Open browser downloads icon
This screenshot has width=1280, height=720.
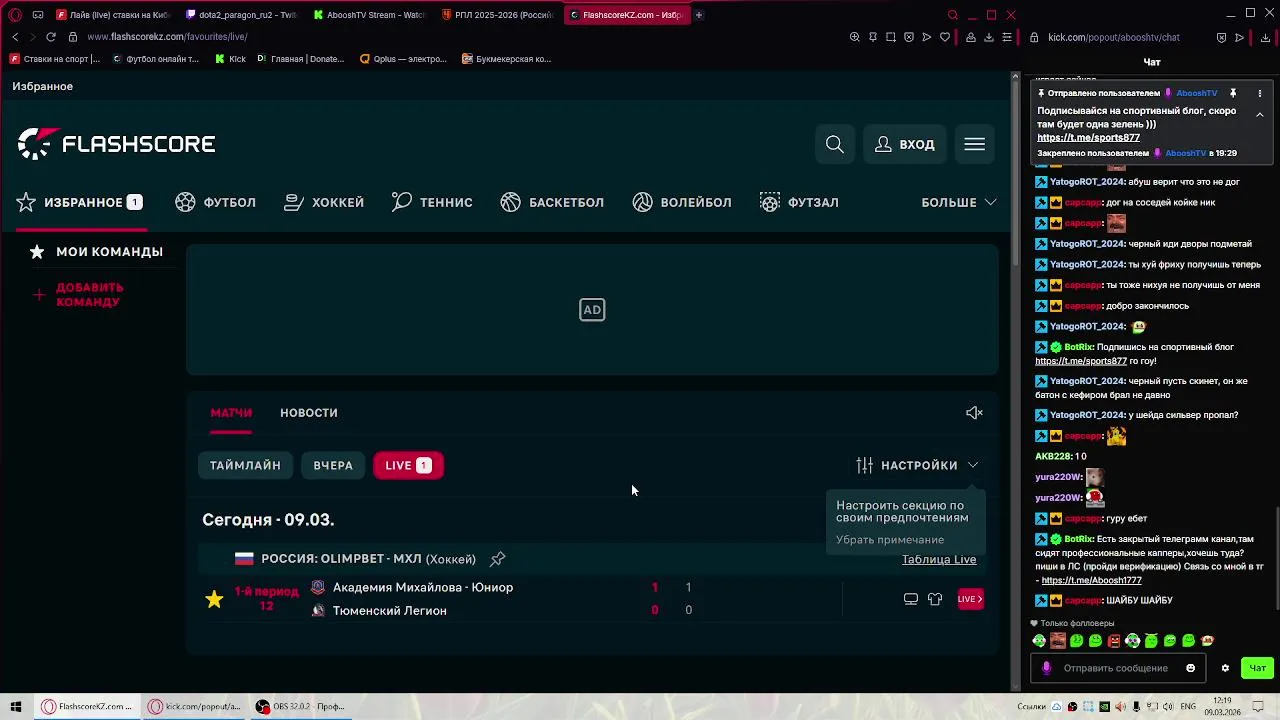pos(989,37)
